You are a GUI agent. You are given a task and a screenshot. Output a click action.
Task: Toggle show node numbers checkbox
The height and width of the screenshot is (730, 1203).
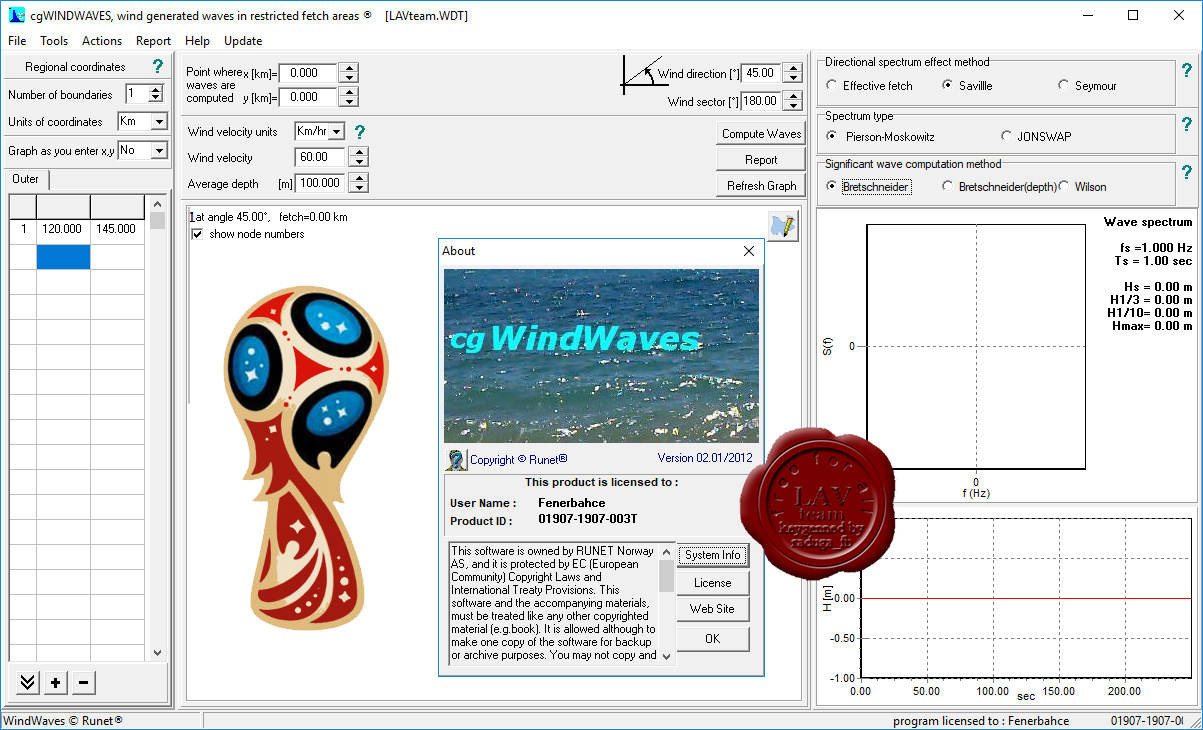coord(197,234)
